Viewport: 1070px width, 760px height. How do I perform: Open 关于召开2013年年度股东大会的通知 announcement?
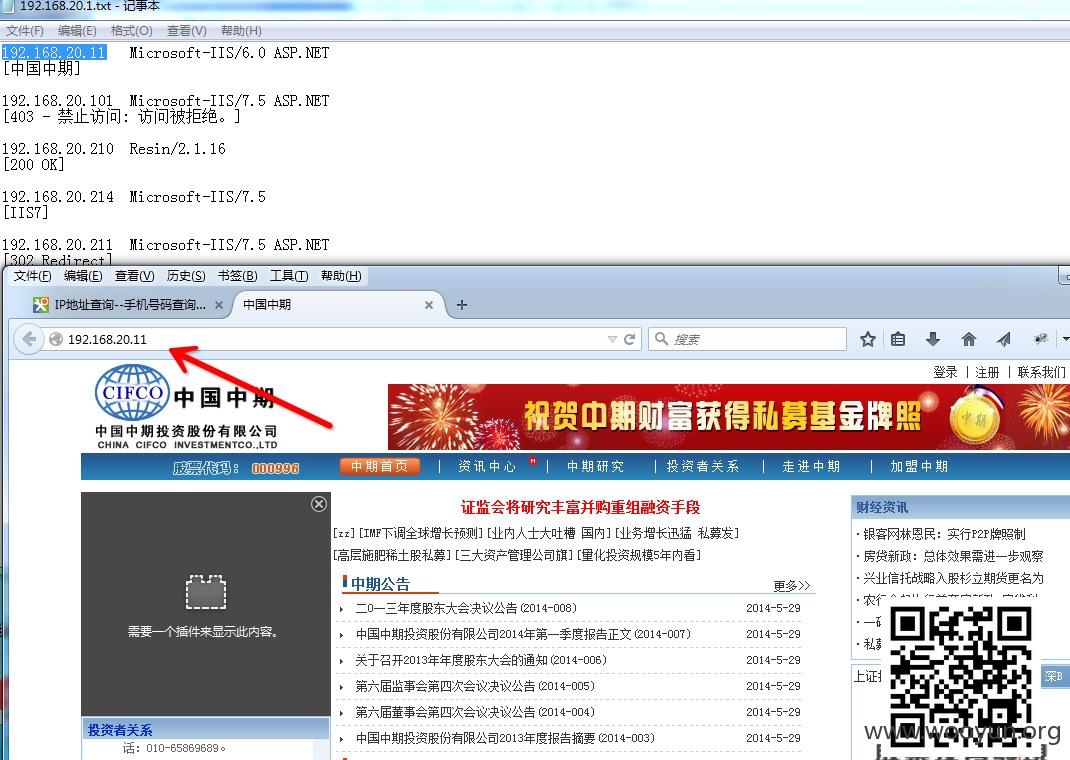(480, 660)
